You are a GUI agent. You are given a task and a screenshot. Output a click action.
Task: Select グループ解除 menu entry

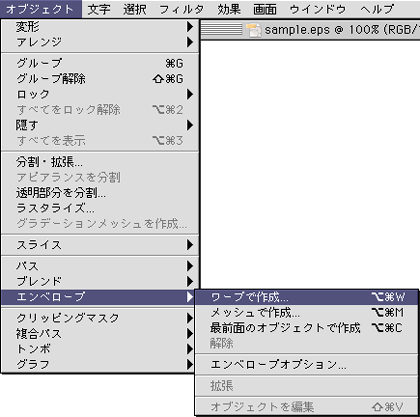pyautogui.click(x=100, y=79)
